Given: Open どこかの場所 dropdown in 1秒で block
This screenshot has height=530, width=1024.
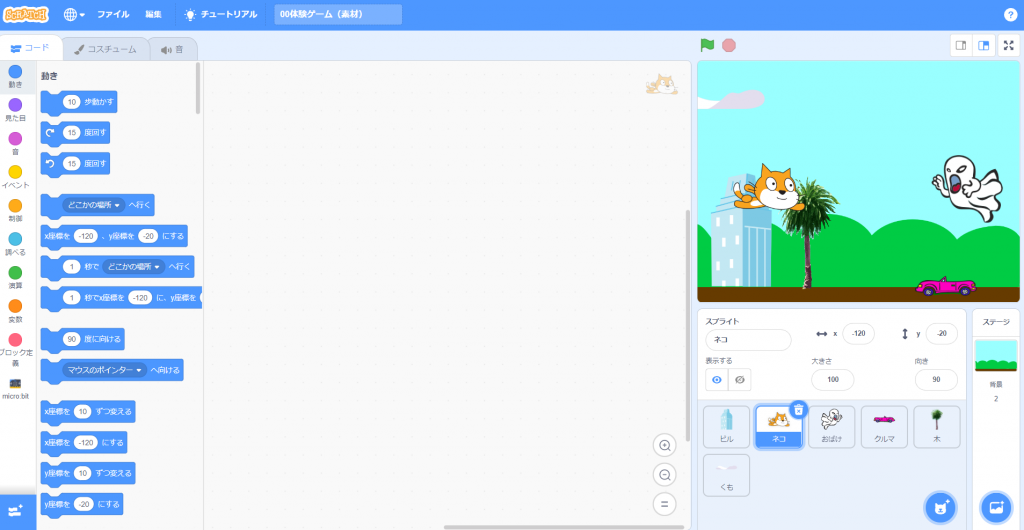Looking at the screenshot, I should pos(134,266).
